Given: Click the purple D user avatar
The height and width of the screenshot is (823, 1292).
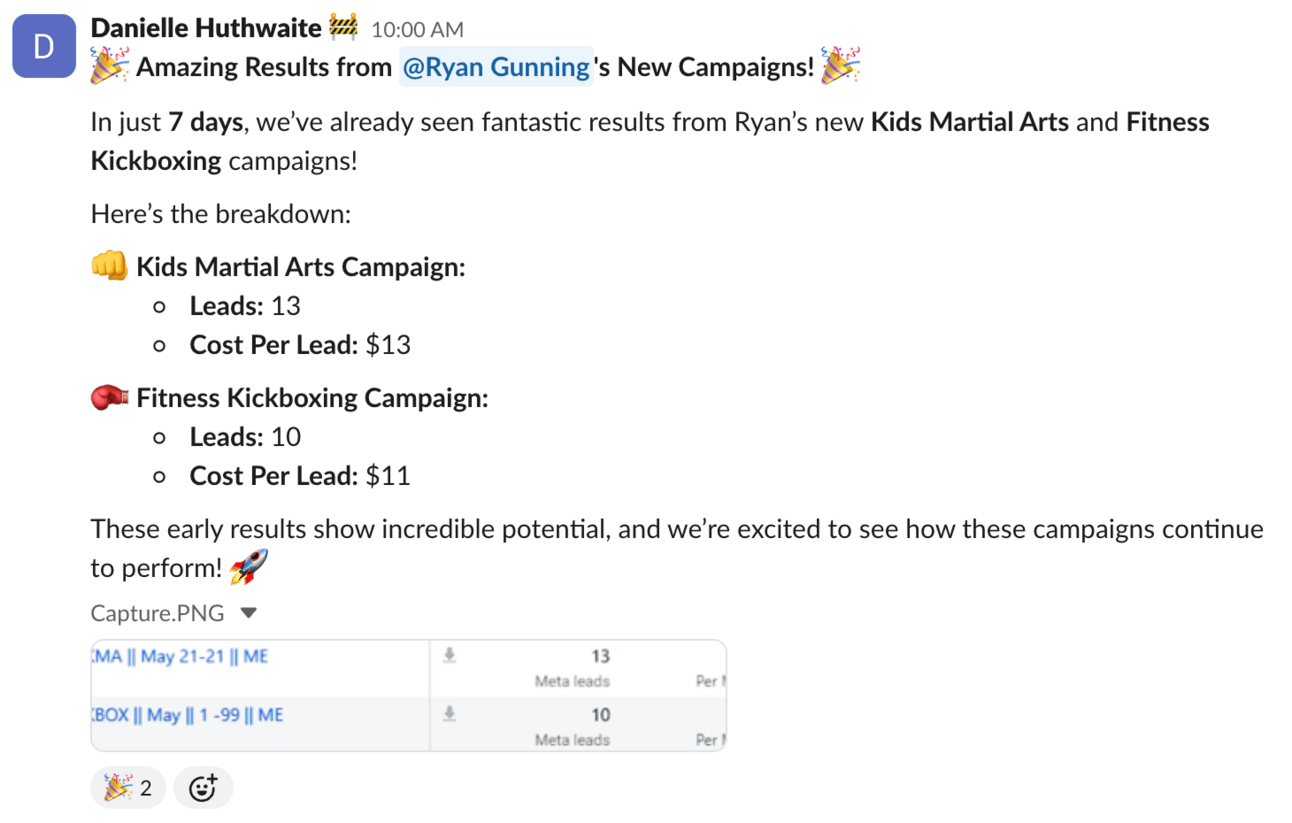Looking at the screenshot, I should pyautogui.click(x=44, y=46).
